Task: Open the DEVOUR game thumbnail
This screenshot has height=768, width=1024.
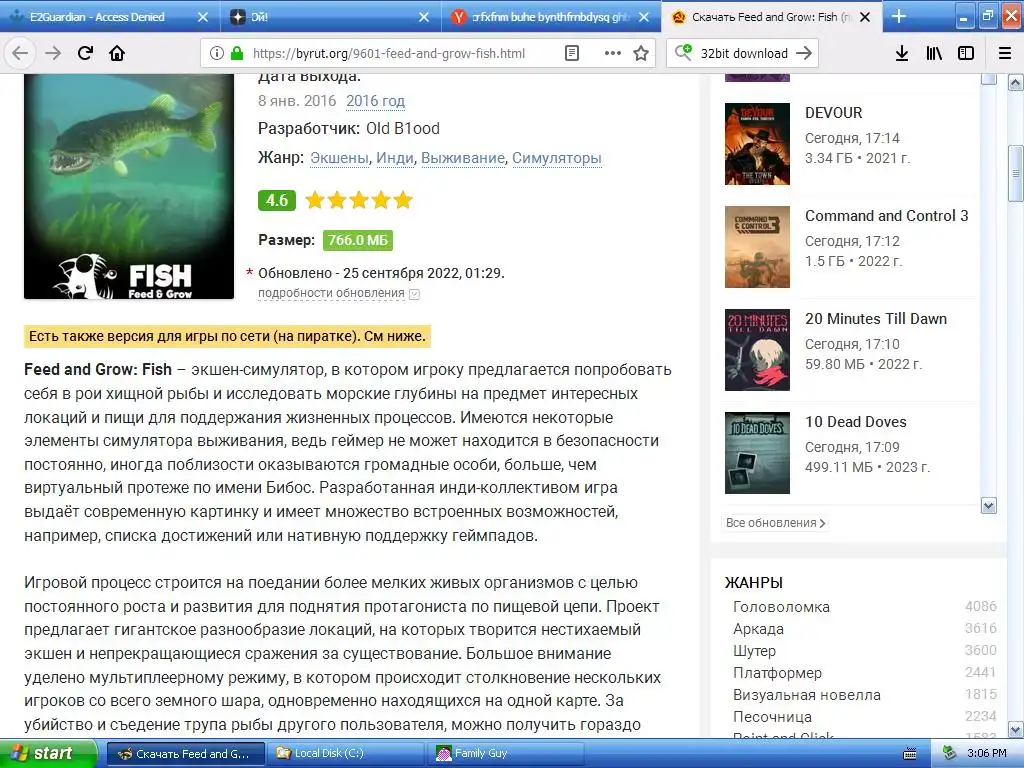Action: [x=758, y=144]
